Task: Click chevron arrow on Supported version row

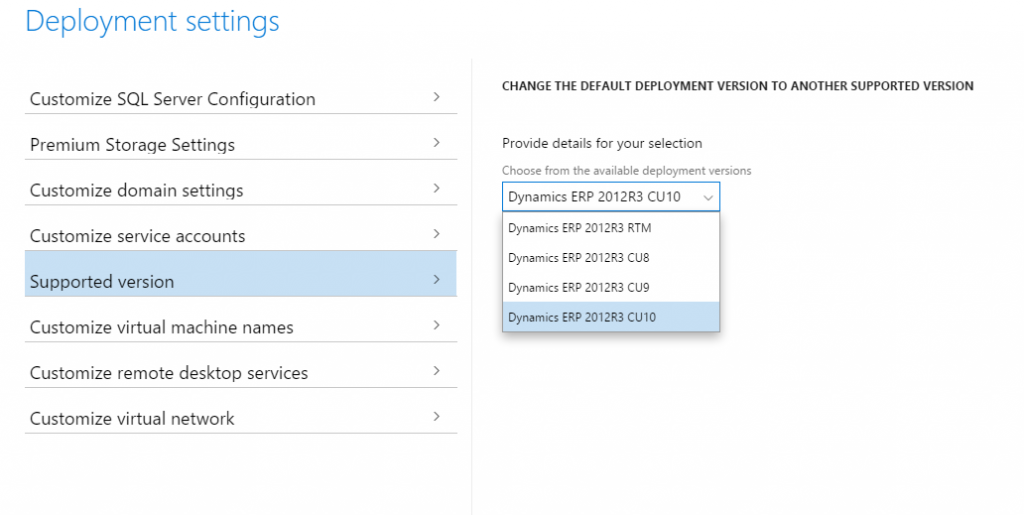Action: [437, 280]
